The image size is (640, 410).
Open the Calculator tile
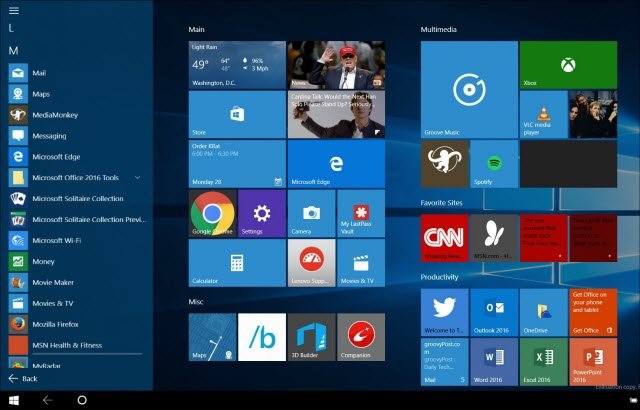pos(237,263)
